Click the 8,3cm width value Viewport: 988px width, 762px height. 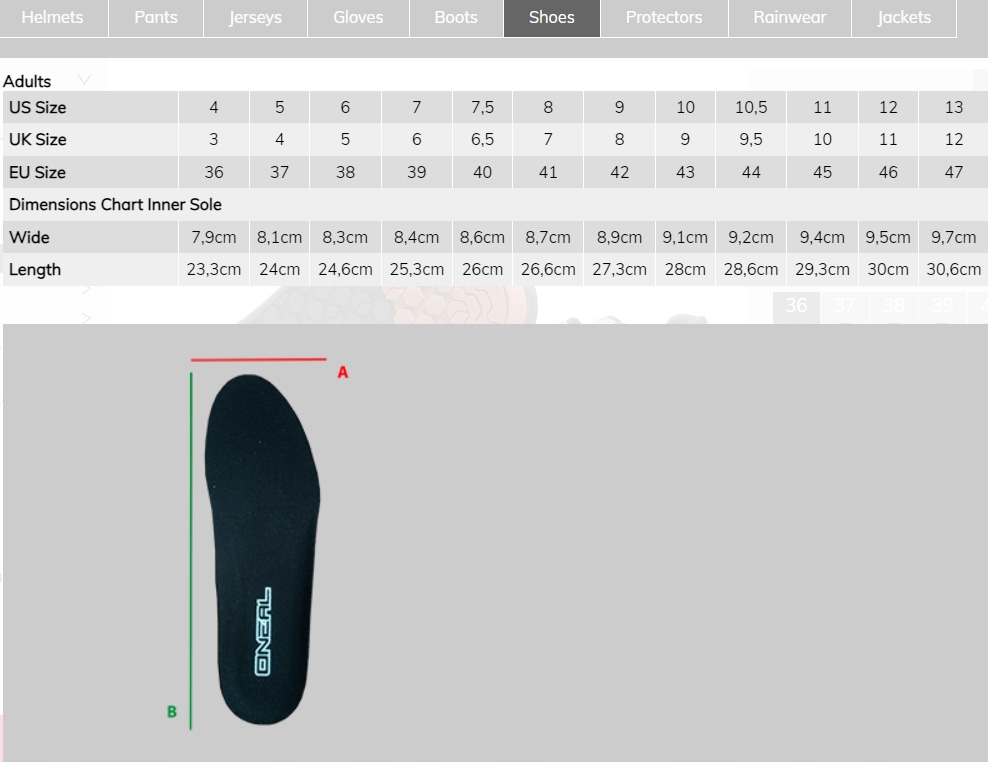pyautogui.click(x=345, y=237)
